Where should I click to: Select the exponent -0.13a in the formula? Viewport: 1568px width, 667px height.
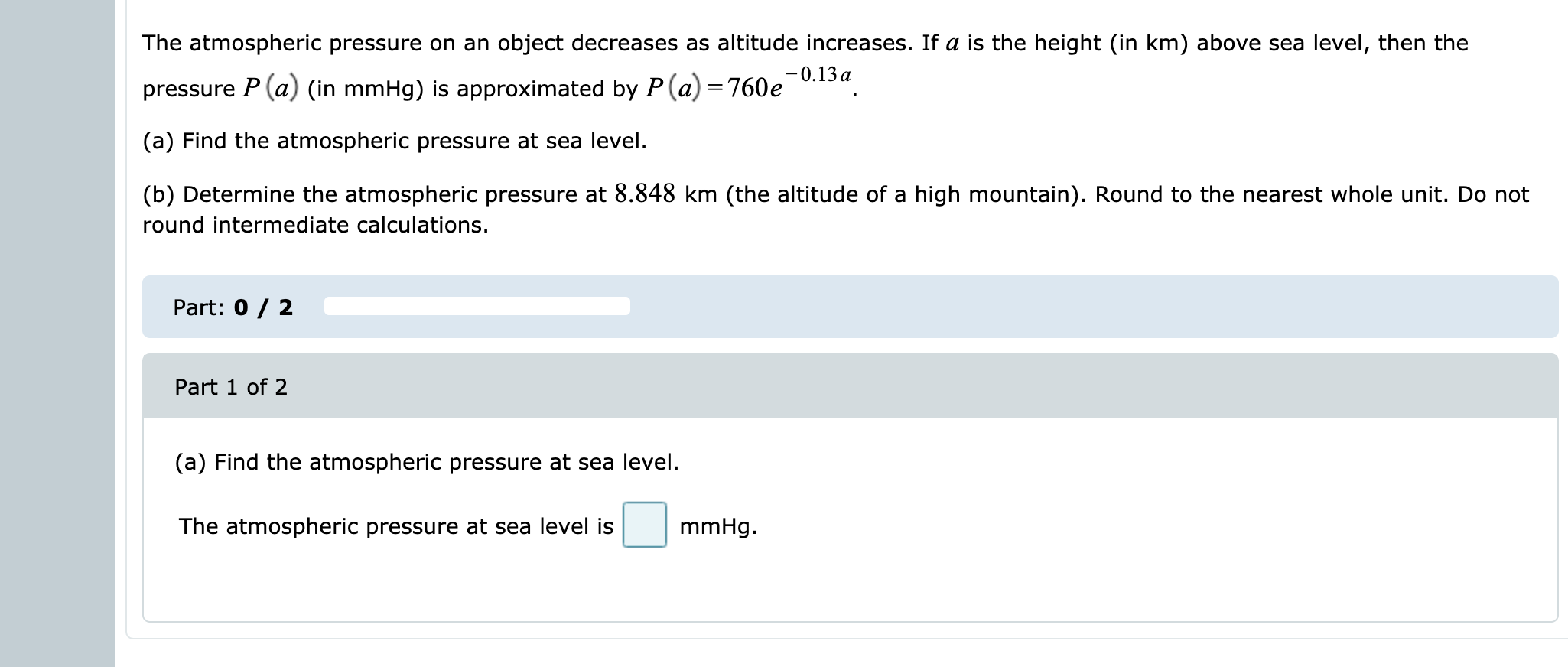click(816, 74)
